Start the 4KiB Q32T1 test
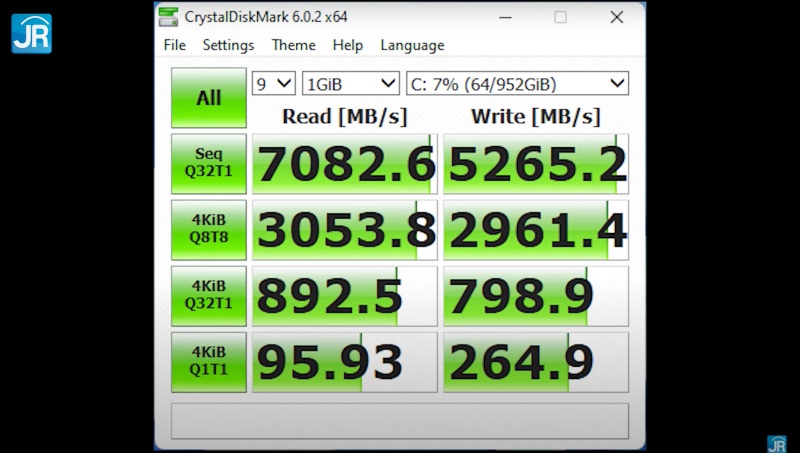The height and width of the screenshot is (453, 800). pyautogui.click(x=209, y=296)
